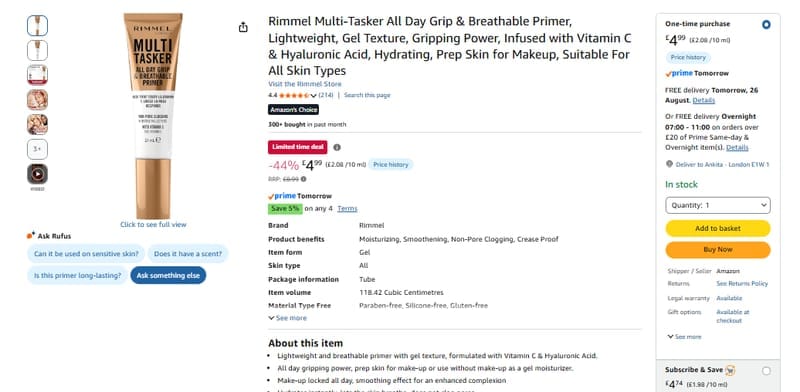Play the product video thumbnail
The height and width of the screenshot is (392, 800).
coord(37,174)
